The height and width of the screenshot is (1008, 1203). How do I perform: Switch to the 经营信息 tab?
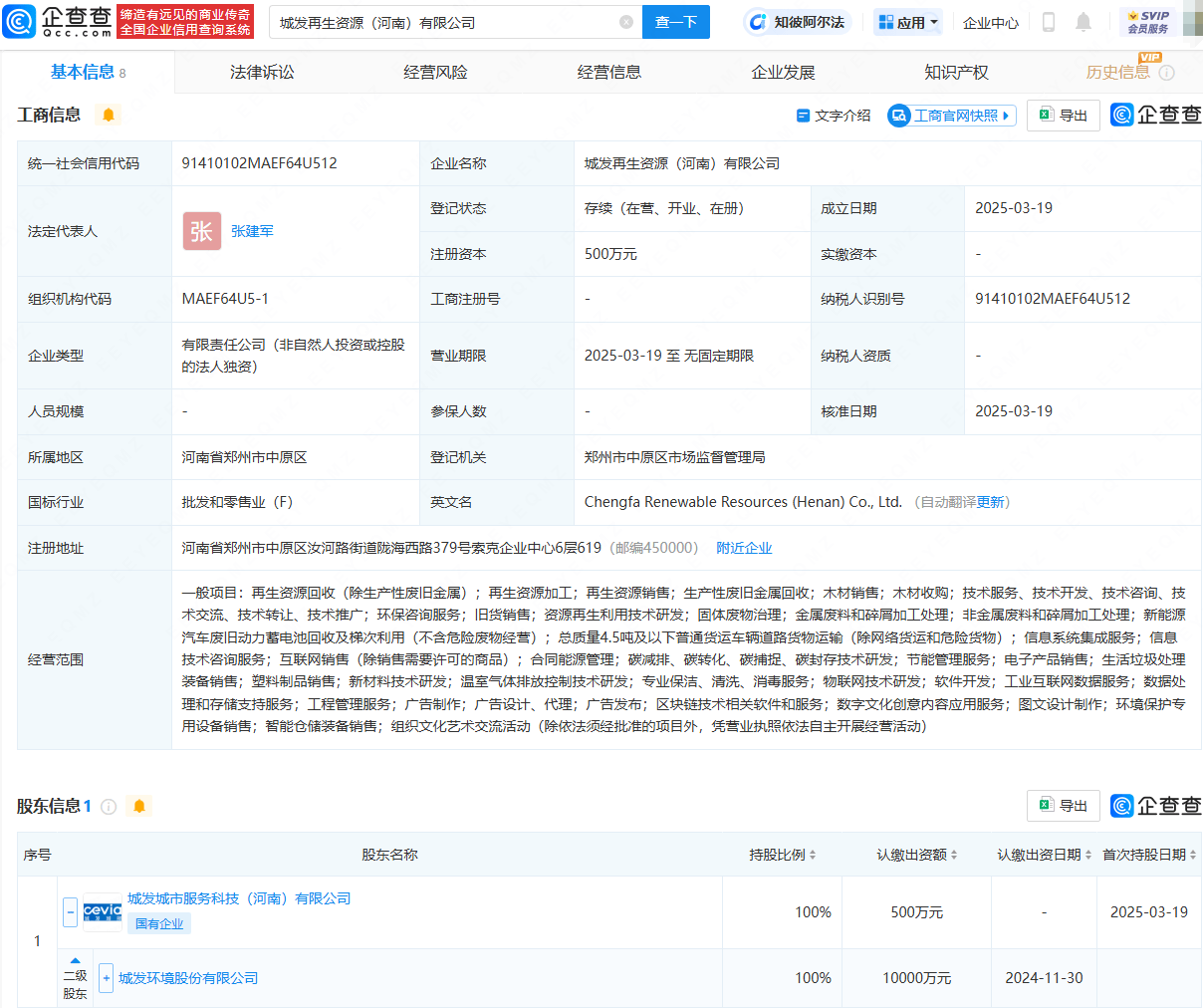tap(609, 72)
